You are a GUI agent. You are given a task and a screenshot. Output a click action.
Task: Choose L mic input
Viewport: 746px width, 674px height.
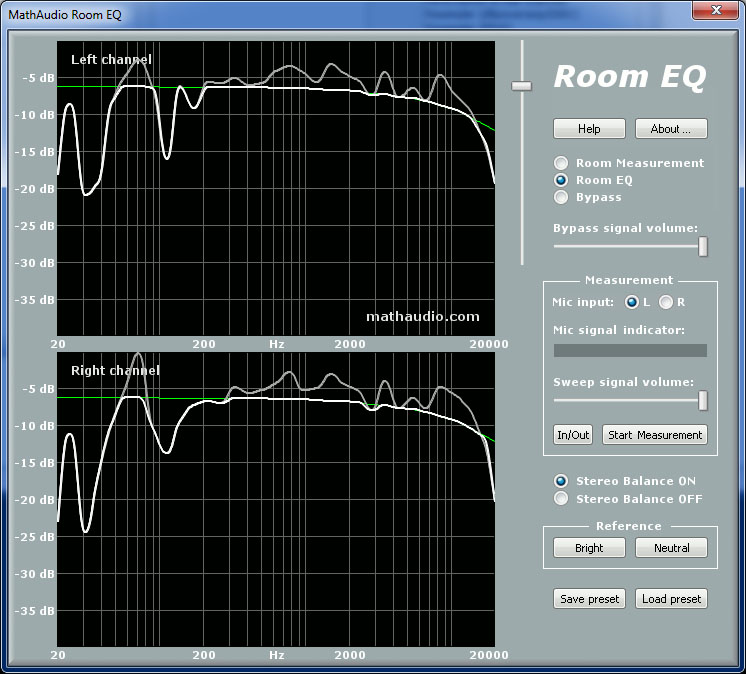tap(632, 302)
